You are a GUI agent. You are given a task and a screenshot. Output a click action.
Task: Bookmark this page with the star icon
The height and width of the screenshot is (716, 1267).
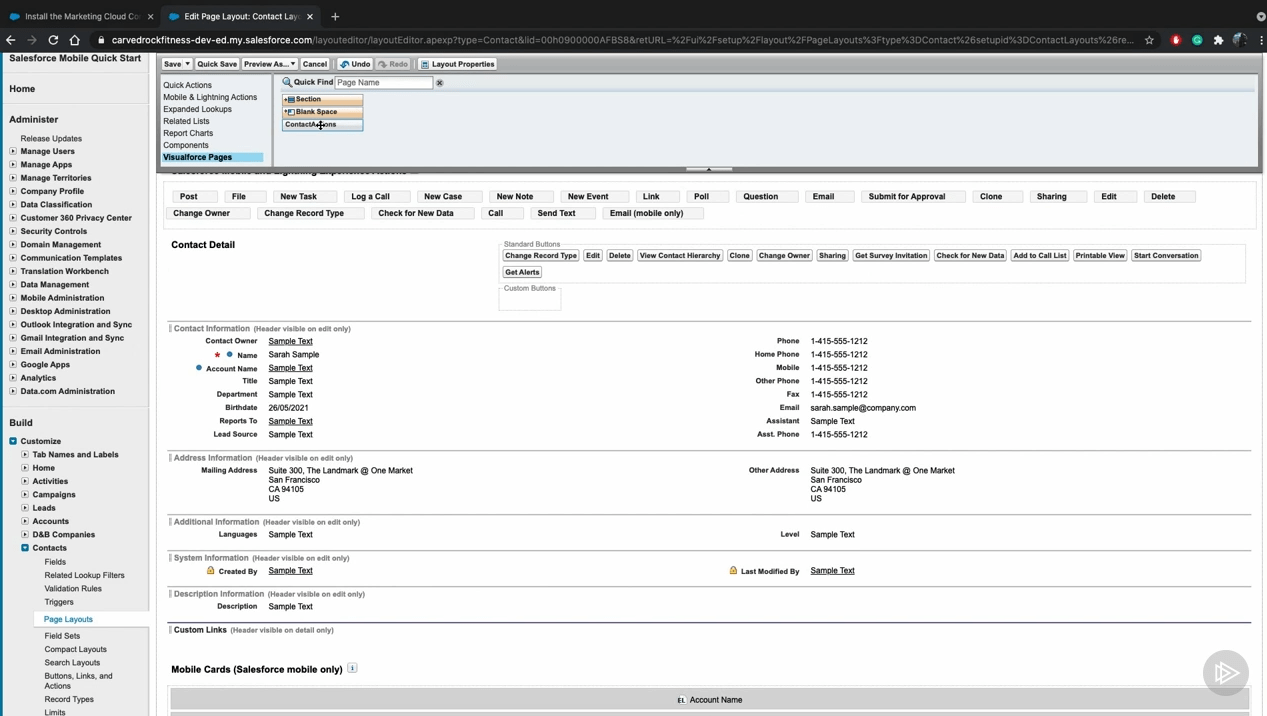coord(1149,40)
